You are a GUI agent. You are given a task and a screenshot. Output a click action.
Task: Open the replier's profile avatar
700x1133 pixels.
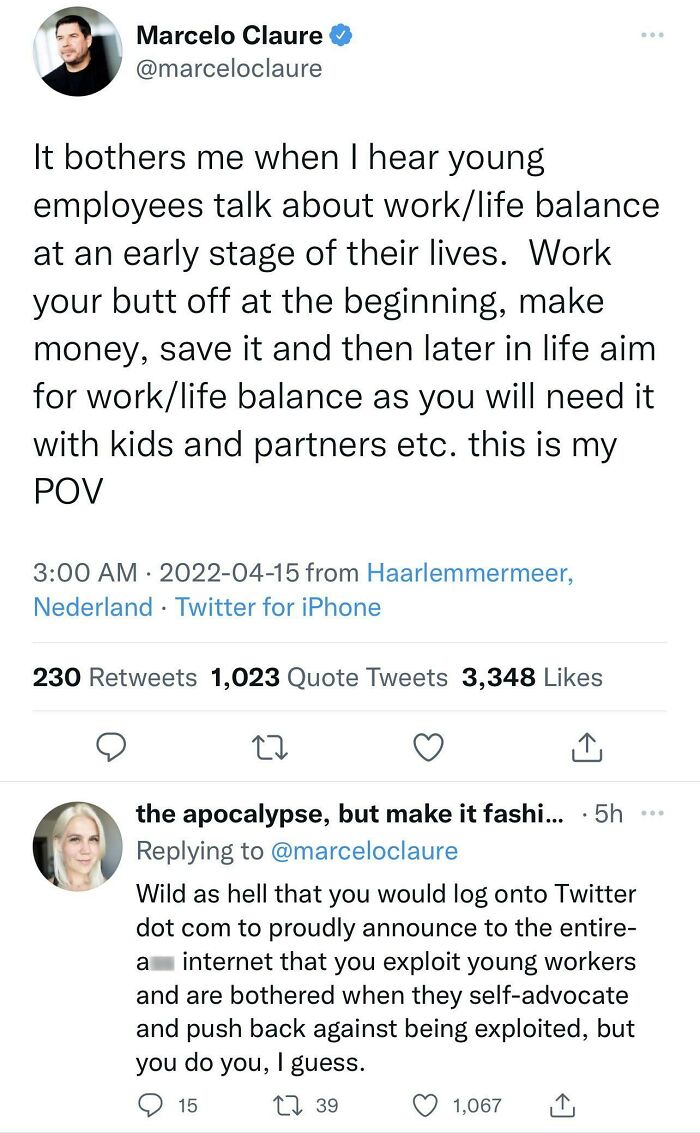pos(77,845)
